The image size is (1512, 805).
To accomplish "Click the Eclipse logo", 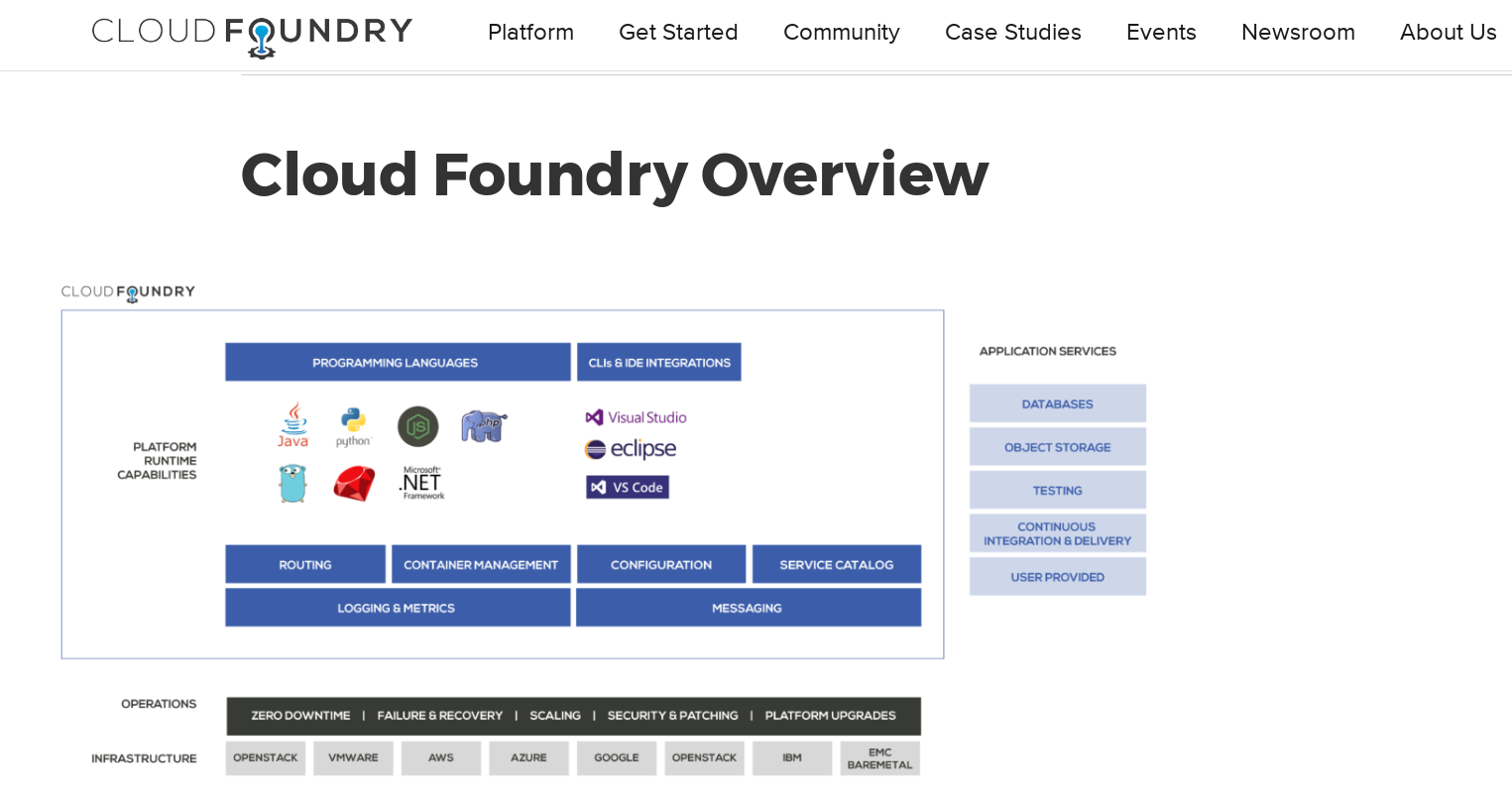I will tap(631, 449).
